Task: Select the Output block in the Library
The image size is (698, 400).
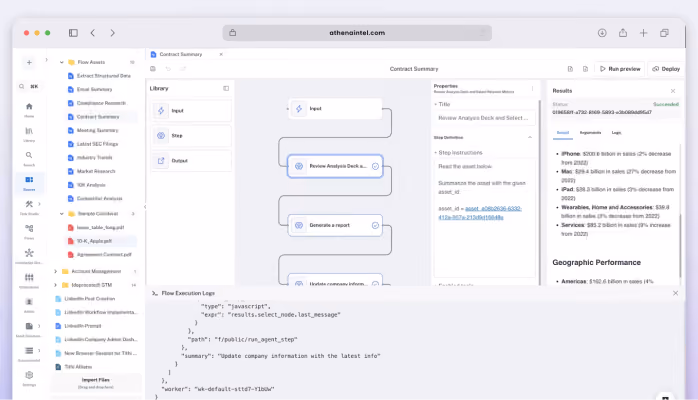Action: coord(191,161)
